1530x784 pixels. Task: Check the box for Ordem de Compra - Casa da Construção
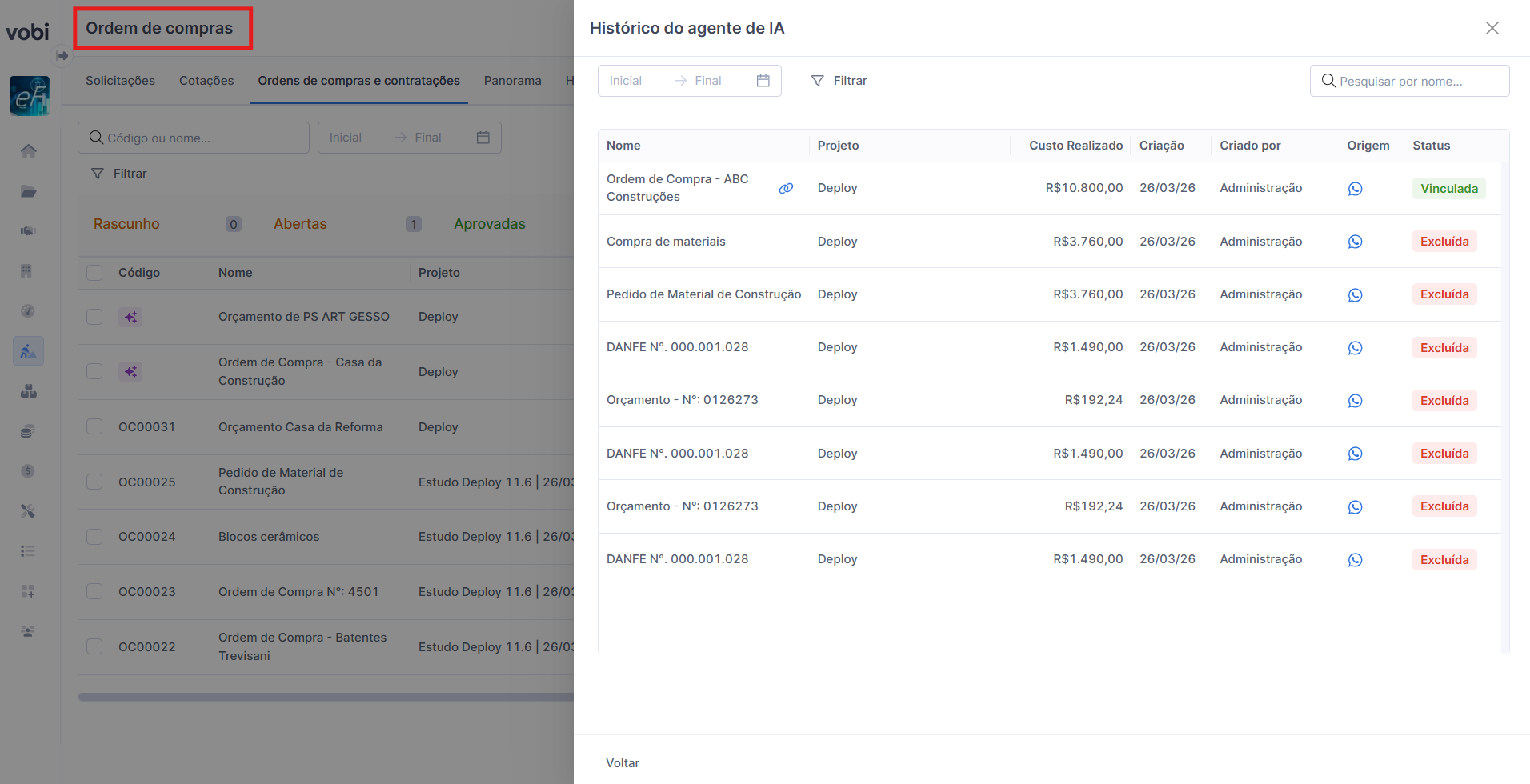[x=94, y=372]
